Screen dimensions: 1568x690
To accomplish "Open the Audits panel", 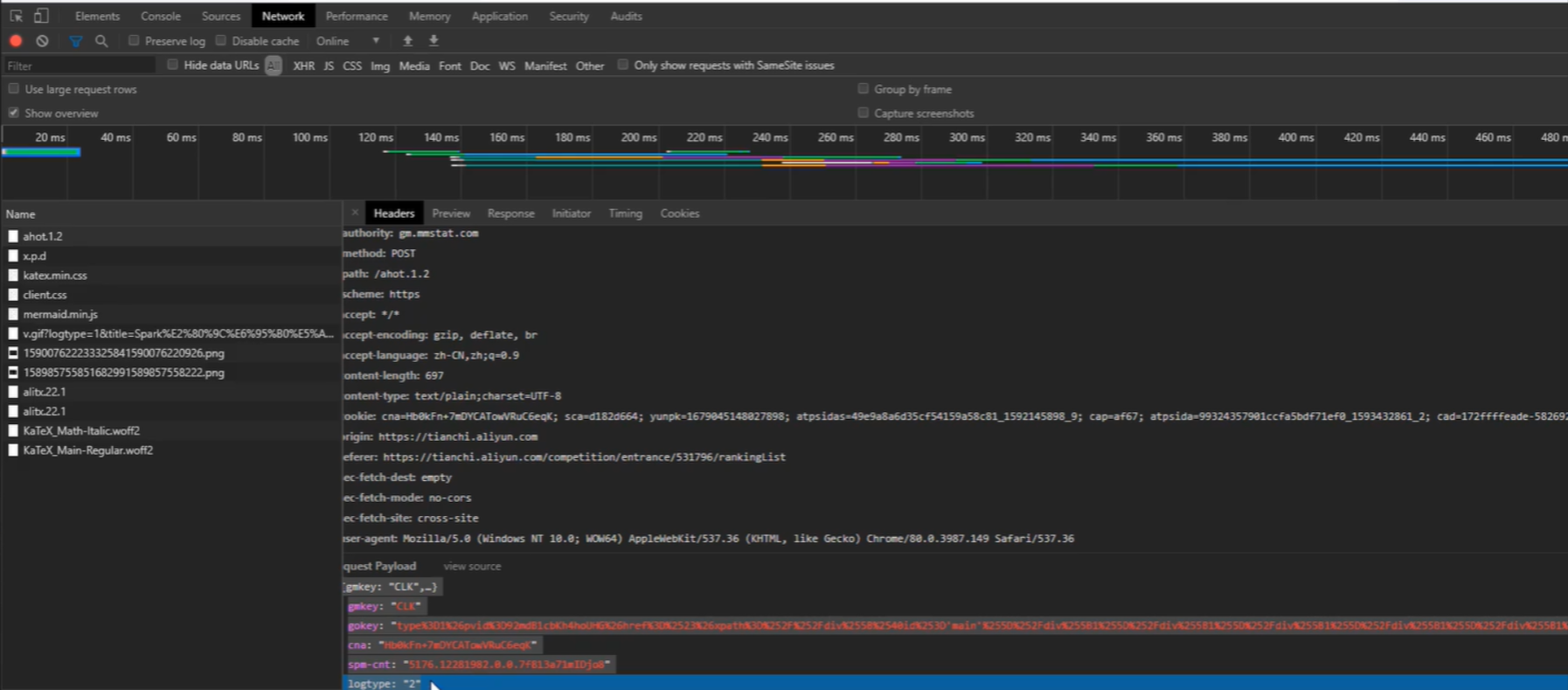I will tap(626, 16).
